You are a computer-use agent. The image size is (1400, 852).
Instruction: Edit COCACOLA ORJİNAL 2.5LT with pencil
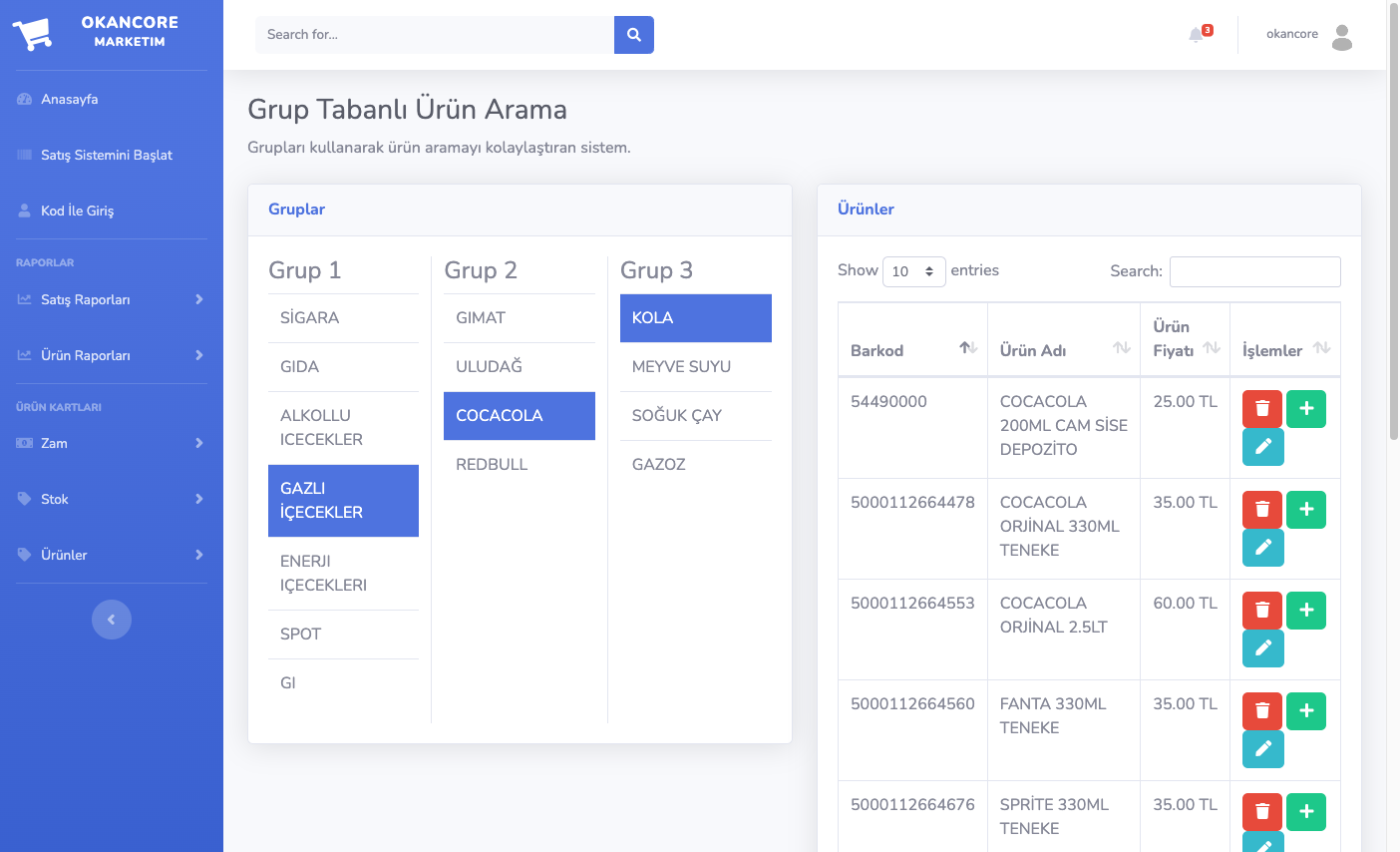click(1263, 648)
